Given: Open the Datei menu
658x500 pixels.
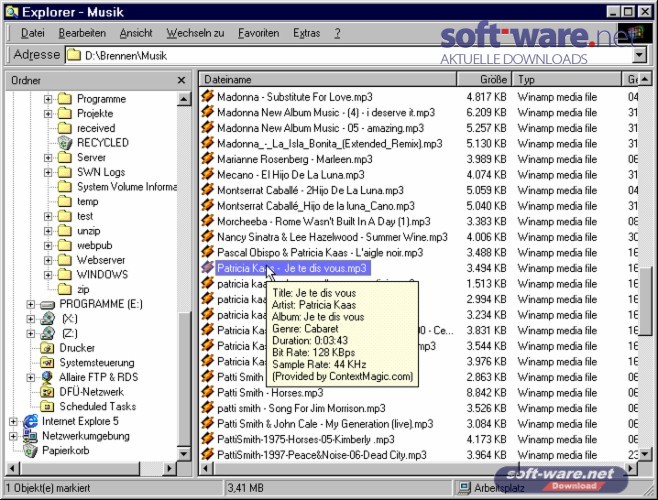Looking at the screenshot, I should (33, 33).
